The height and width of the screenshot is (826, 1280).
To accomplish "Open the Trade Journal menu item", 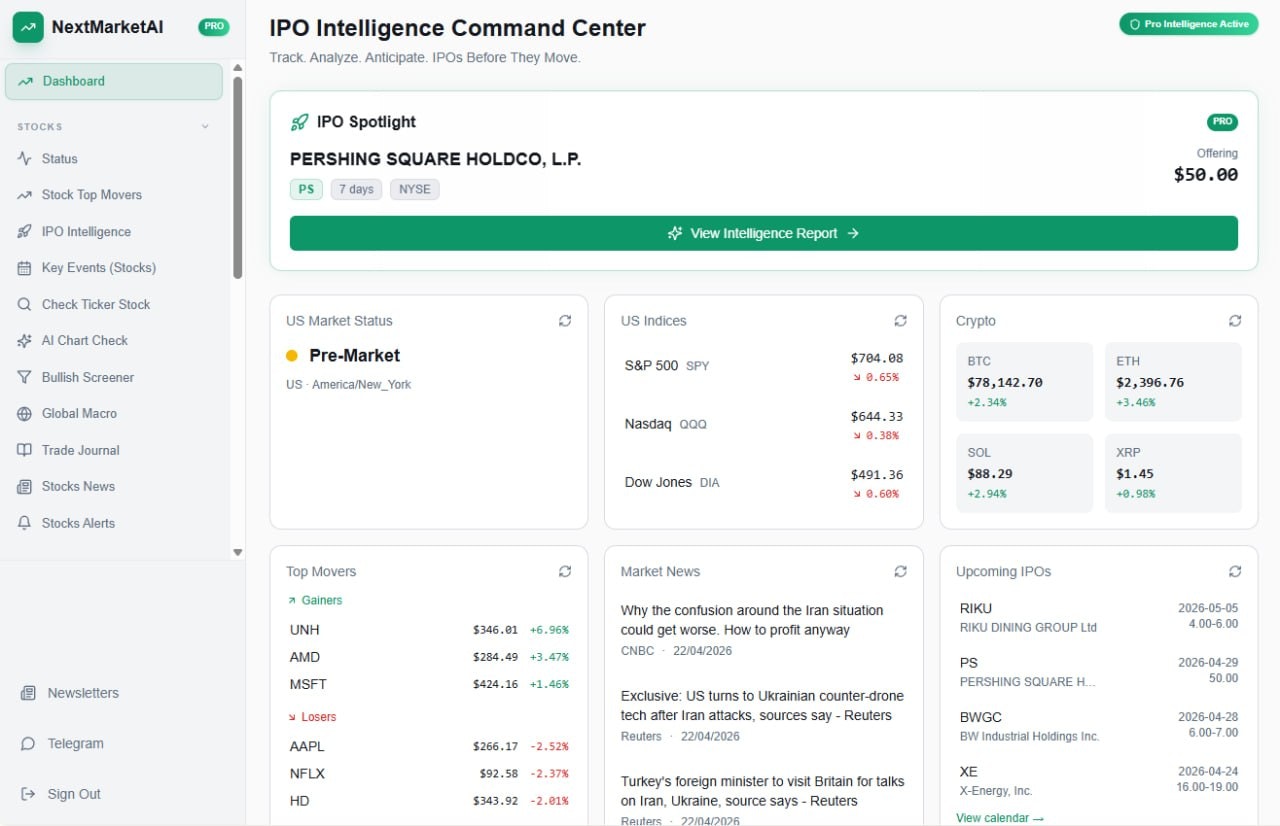I will point(114,450).
